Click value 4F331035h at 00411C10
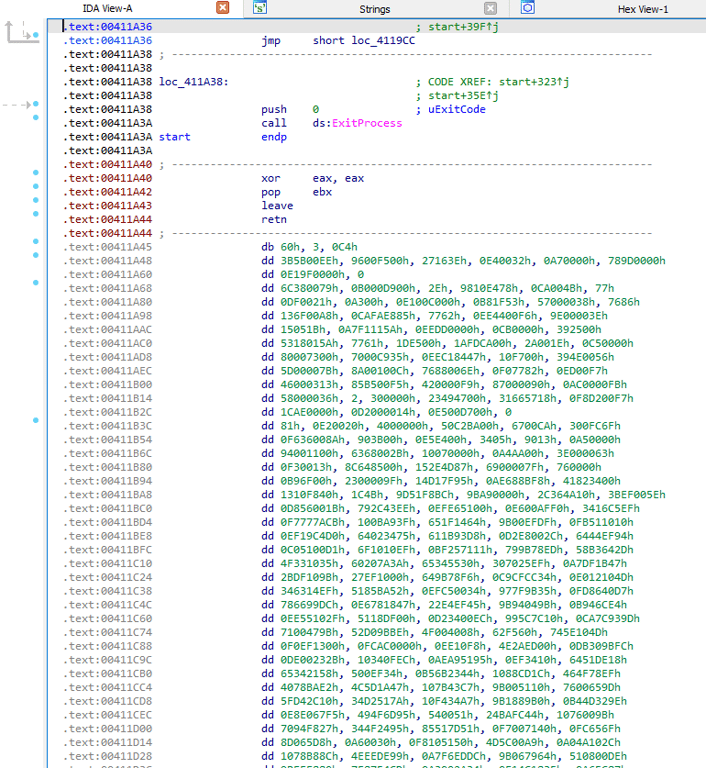Screen dimensions: 706x768 coord(312,563)
